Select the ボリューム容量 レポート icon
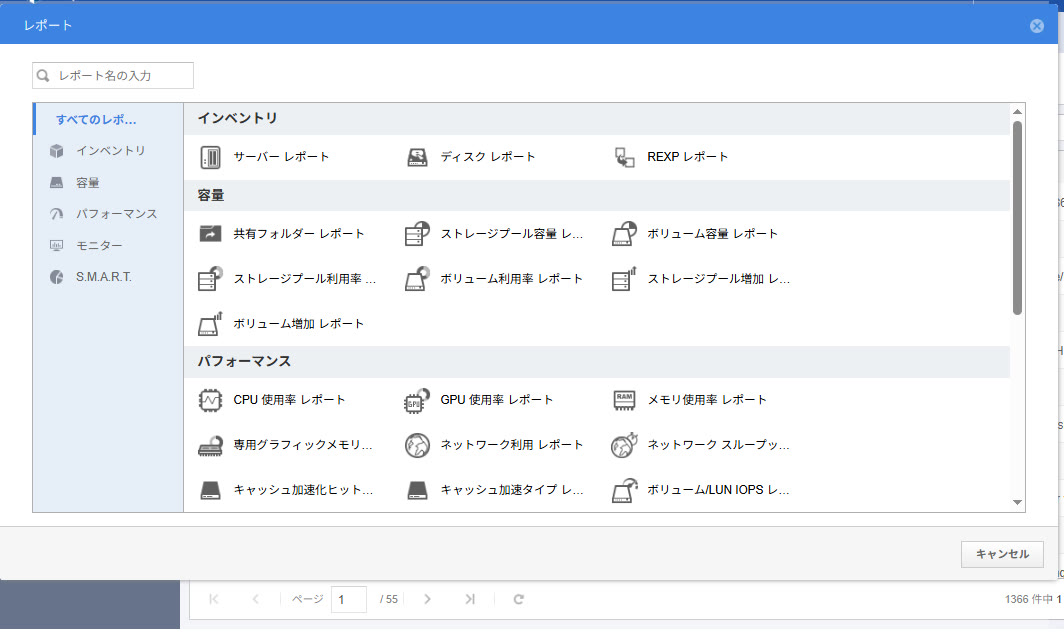This screenshot has width=1064, height=643. [624, 234]
